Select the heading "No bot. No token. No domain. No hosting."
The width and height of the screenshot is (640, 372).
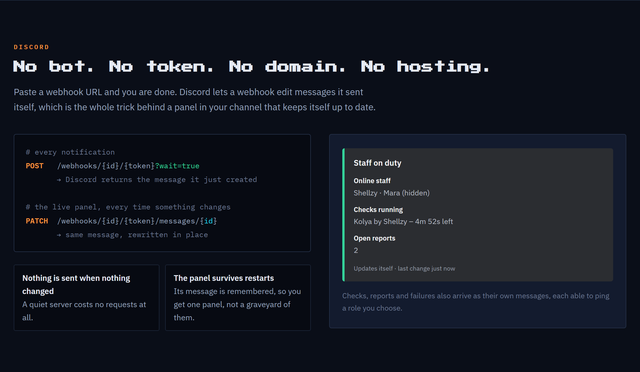(251, 66)
